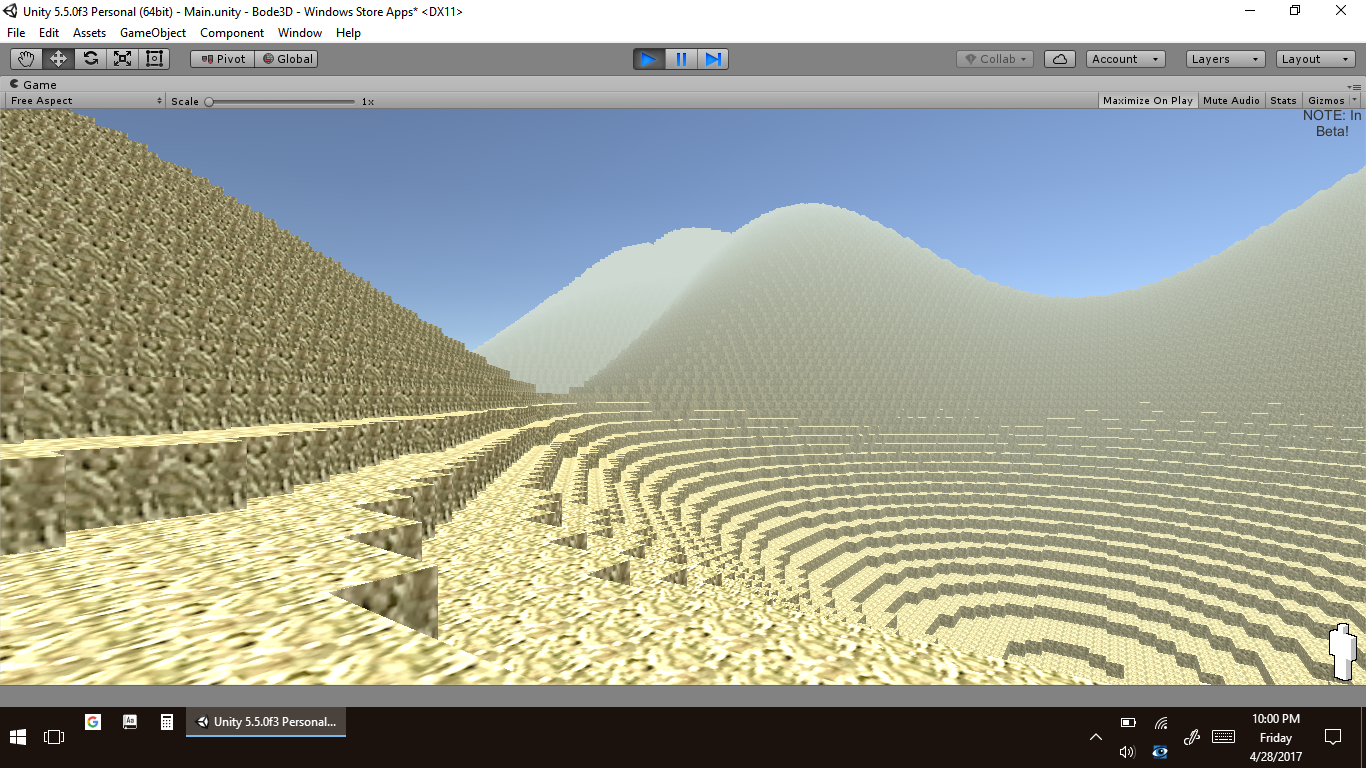Expand the Layers dropdown
Image resolution: width=1366 pixels, height=768 pixels.
(1225, 59)
